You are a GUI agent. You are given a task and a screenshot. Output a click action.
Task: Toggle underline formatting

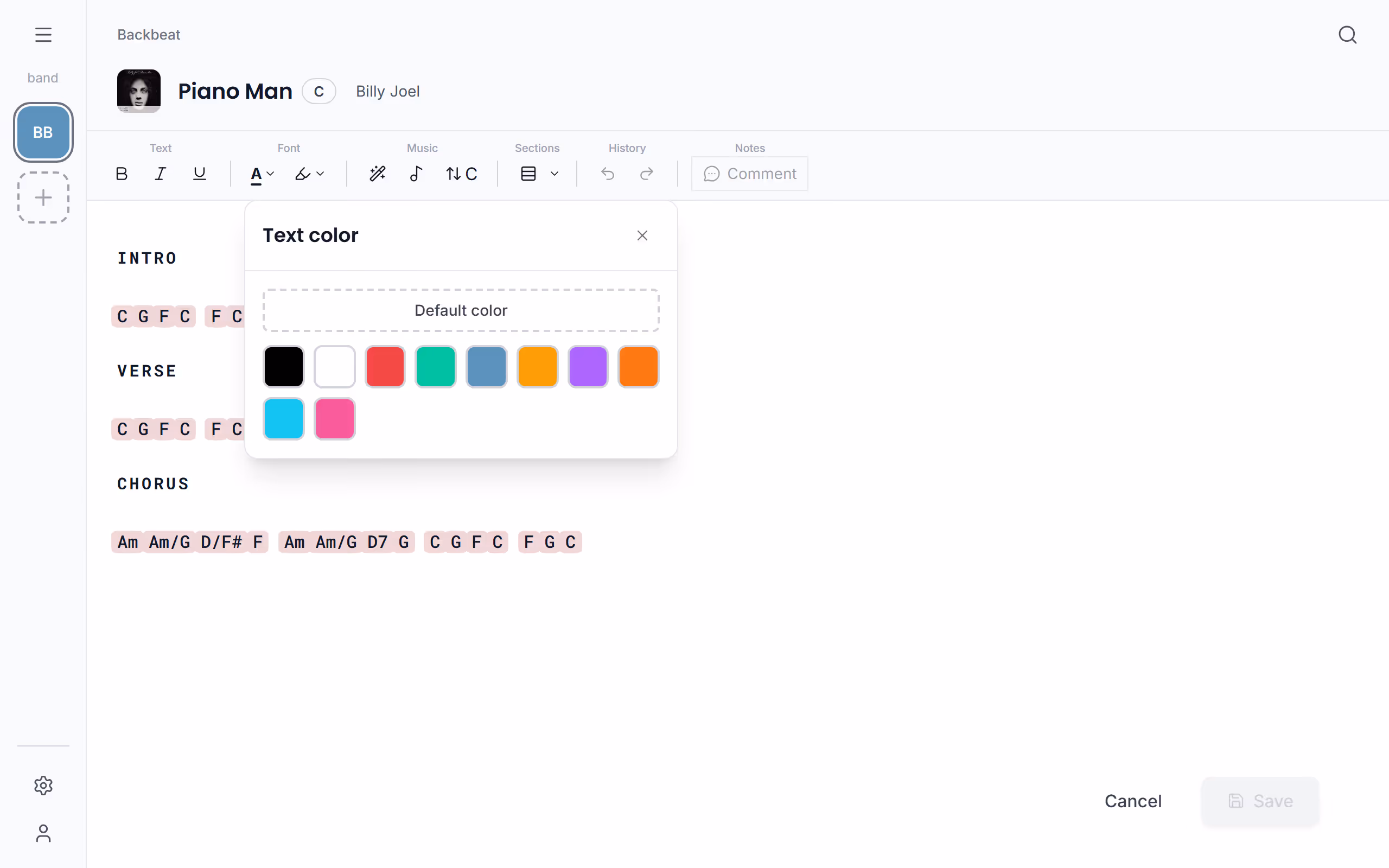pos(199,174)
